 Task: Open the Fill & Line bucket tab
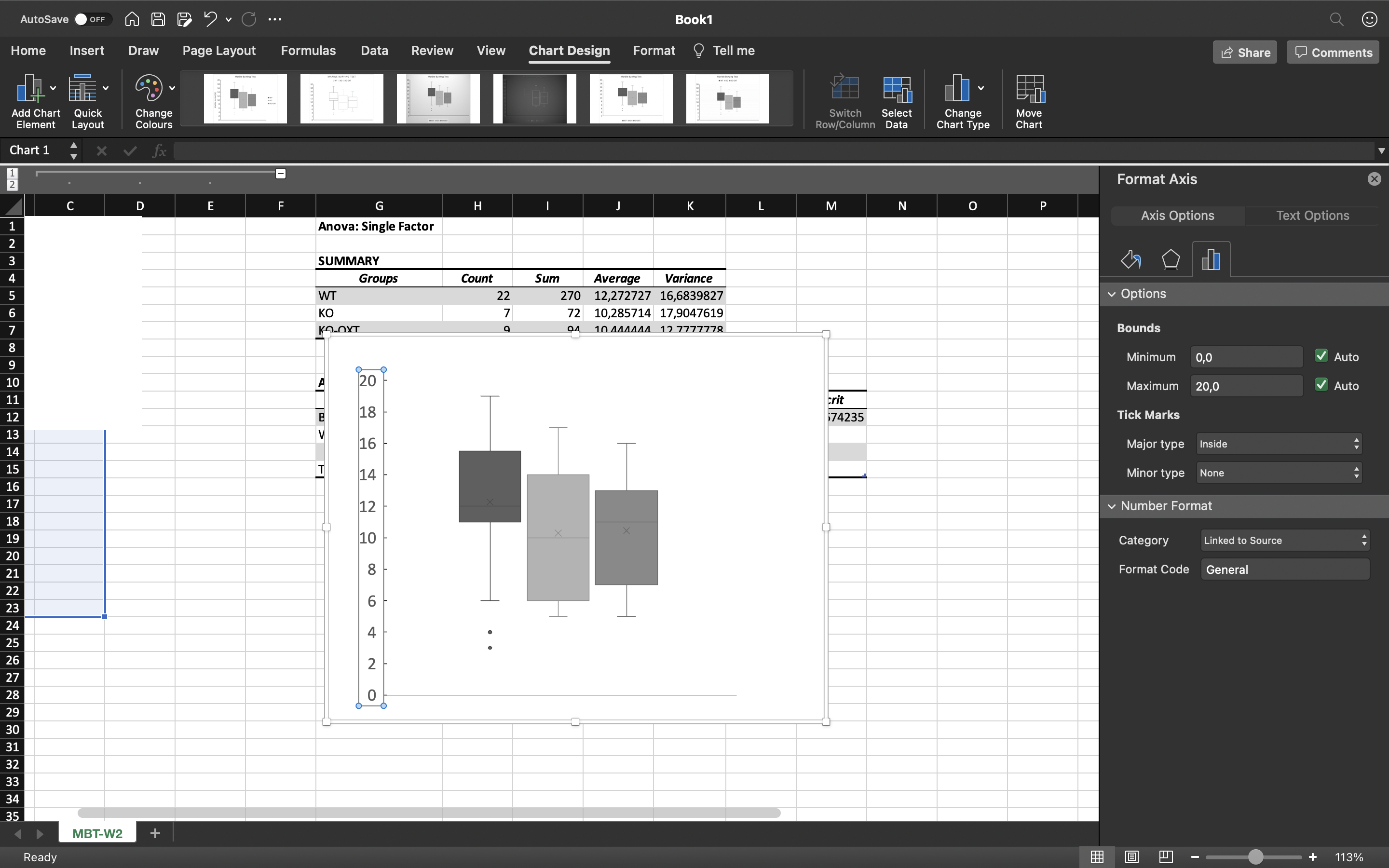pos(1130,259)
